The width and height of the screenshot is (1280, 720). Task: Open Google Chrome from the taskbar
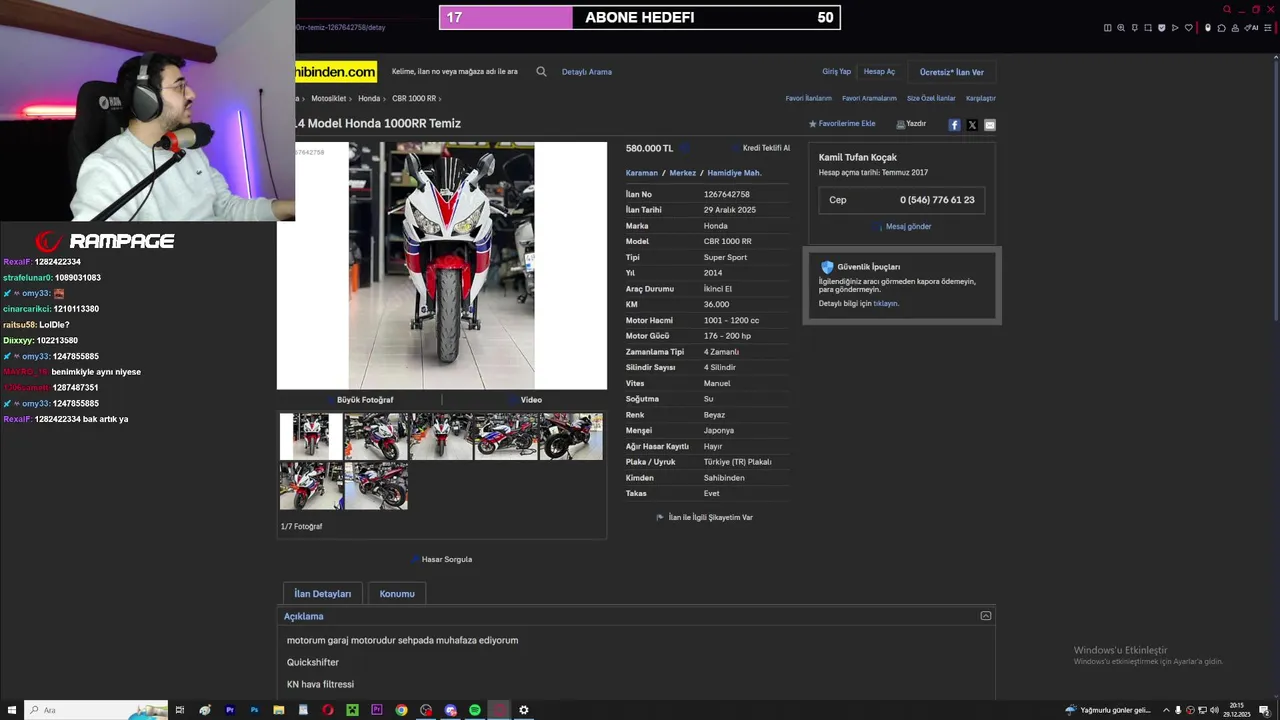point(401,710)
